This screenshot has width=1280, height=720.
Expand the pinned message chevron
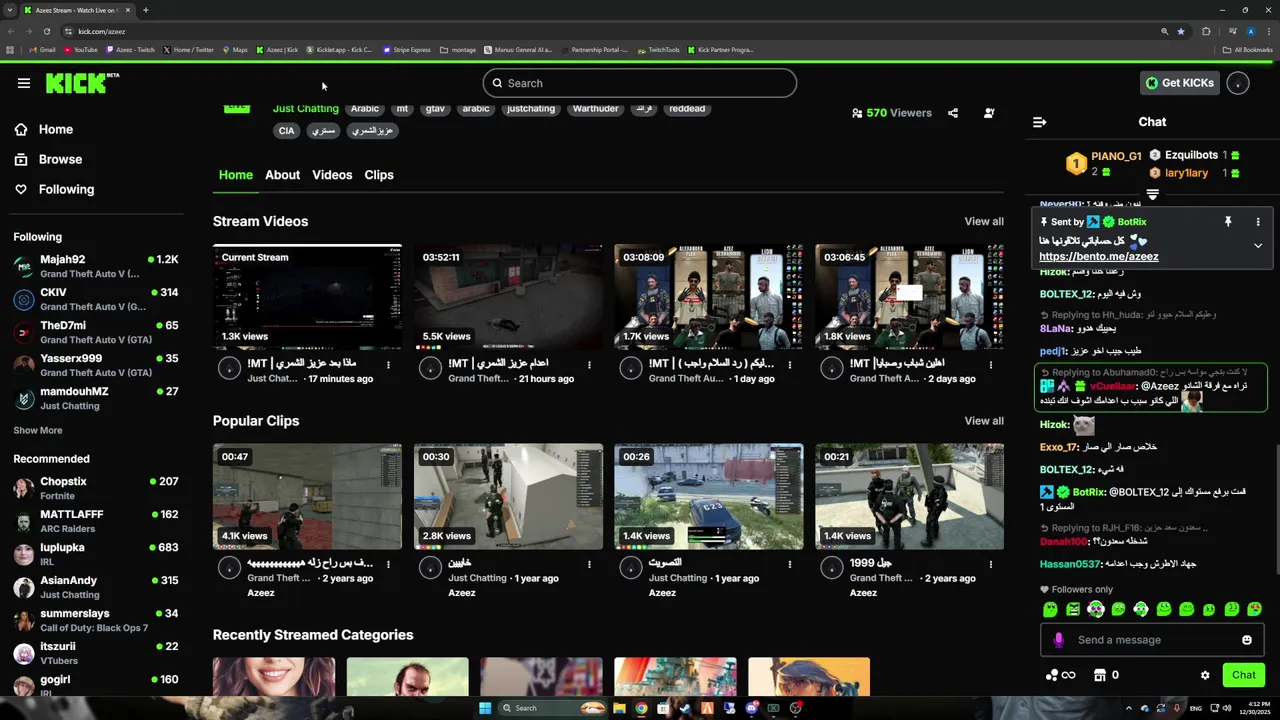(1258, 245)
